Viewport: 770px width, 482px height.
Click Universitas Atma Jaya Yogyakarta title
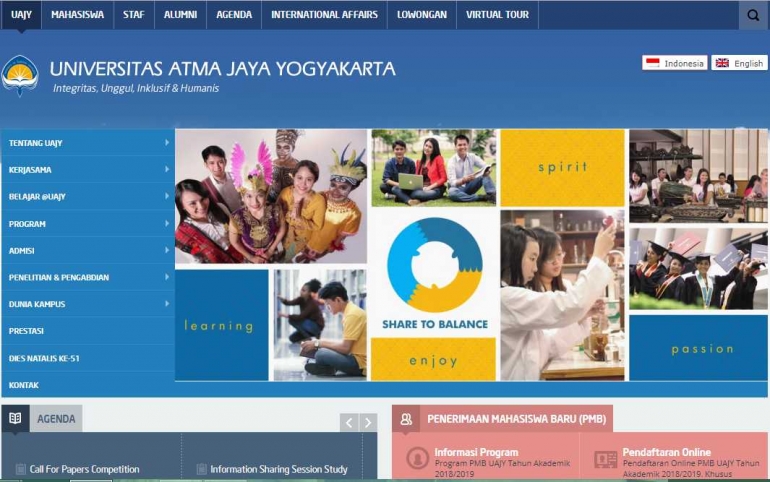click(222, 69)
